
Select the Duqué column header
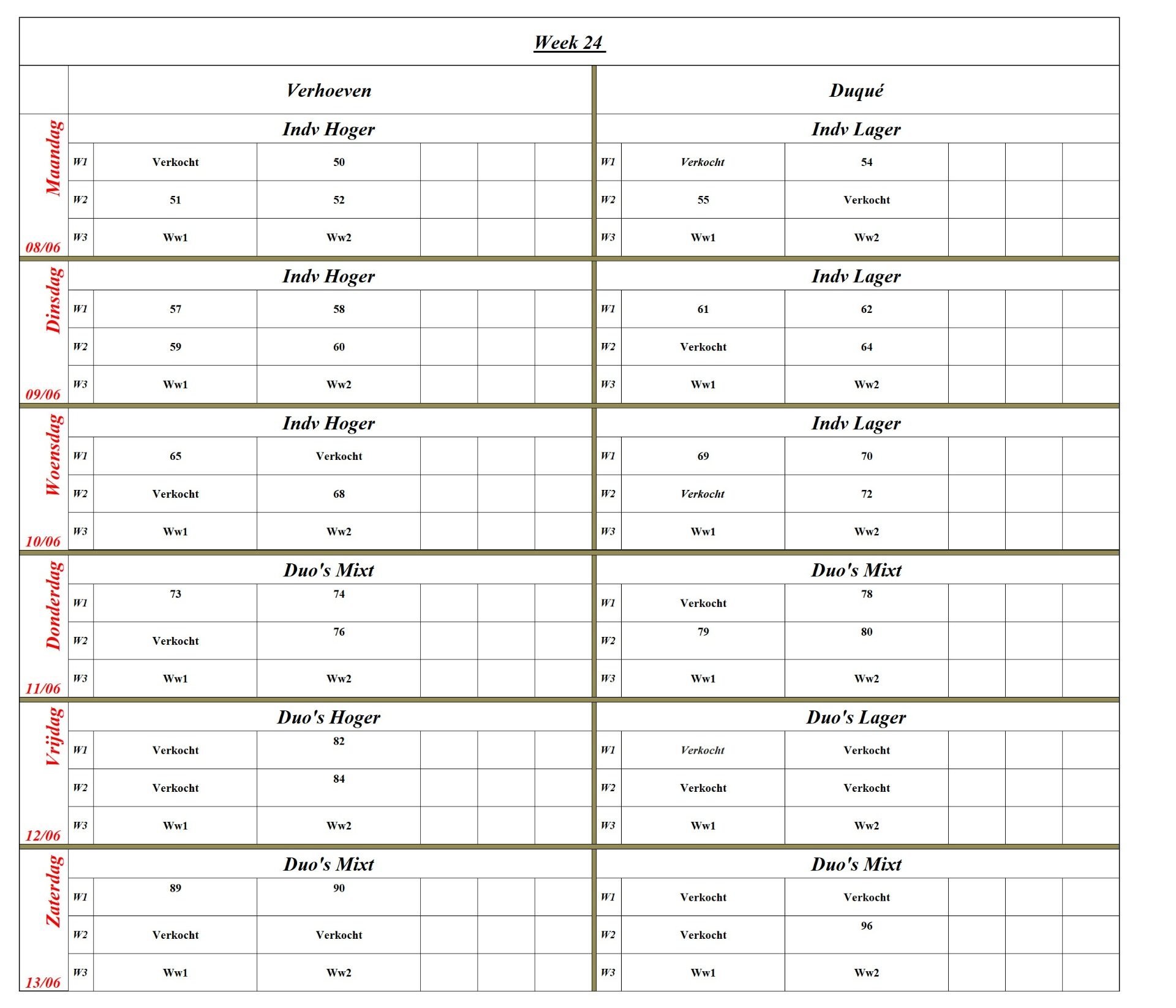coord(856,91)
